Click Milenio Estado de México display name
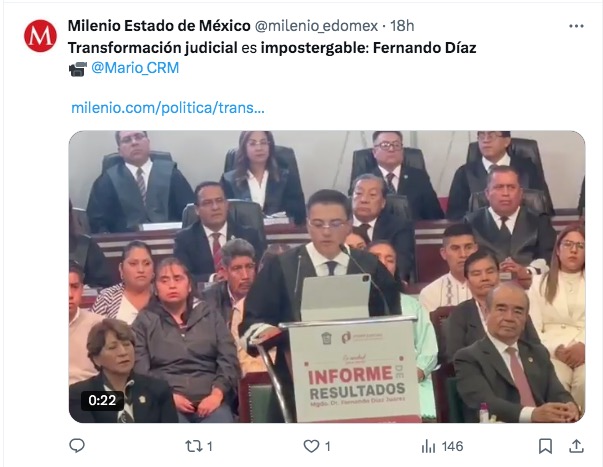Viewport: 603px width, 467px height. [x=159, y=26]
